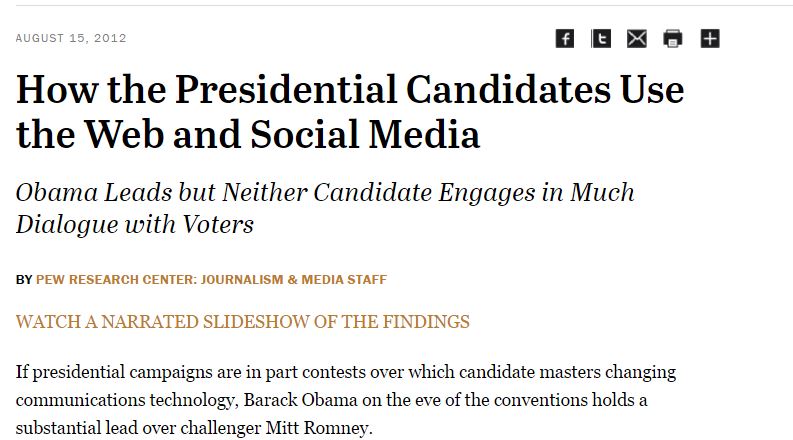Watch a narrated slideshow of the findings
The width and height of the screenshot is (793, 440).
click(x=243, y=322)
